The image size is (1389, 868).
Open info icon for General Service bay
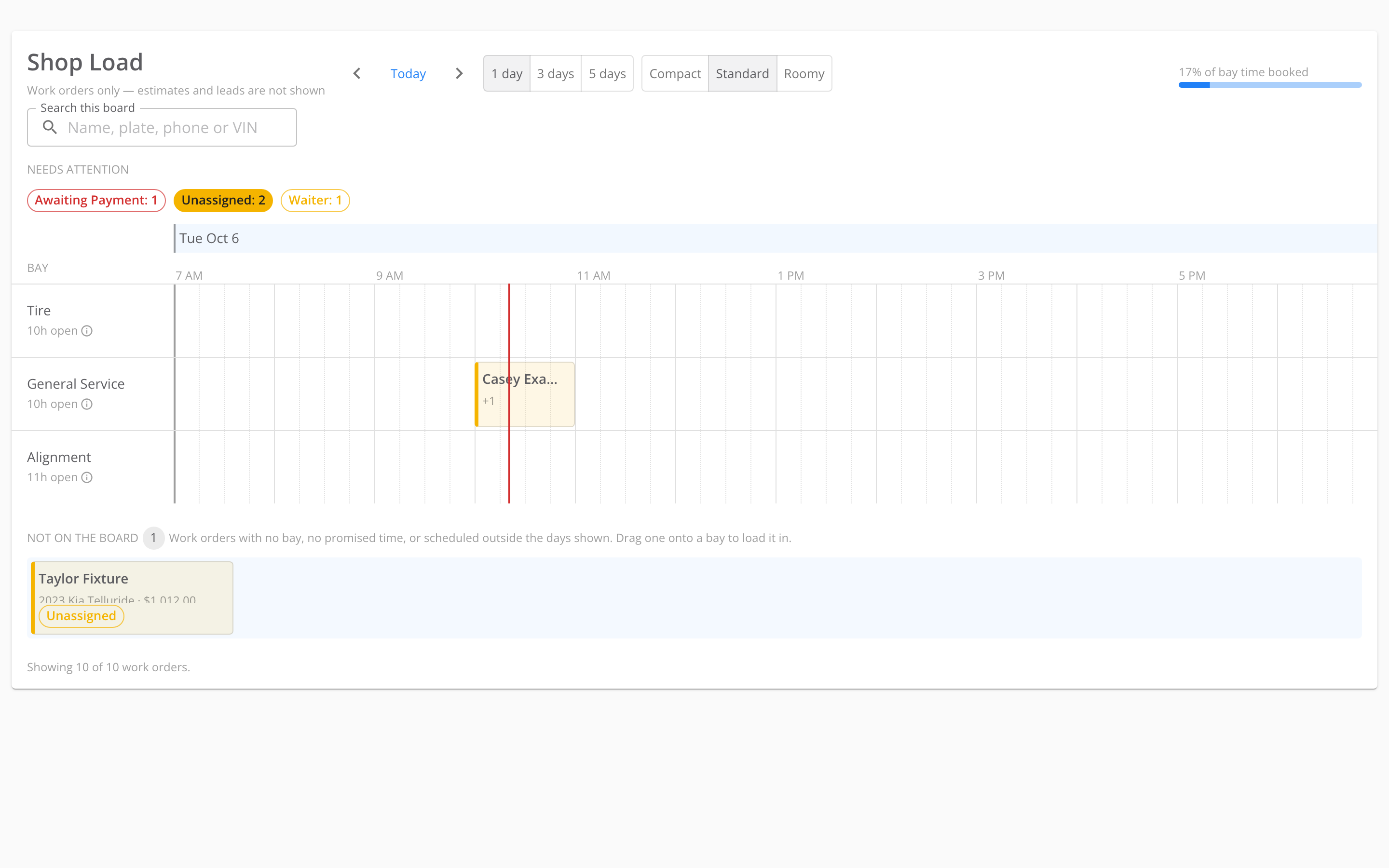87,404
